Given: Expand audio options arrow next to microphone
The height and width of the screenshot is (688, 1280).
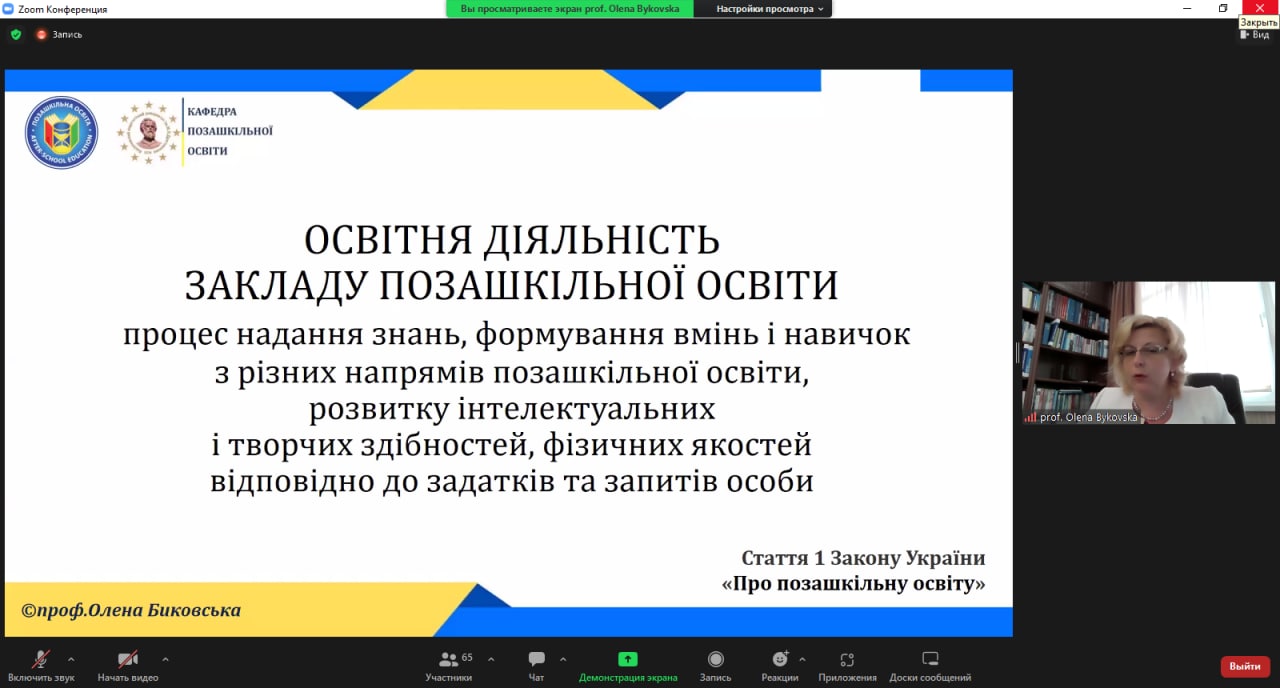Looking at the screenshot, I should [71, 659].
